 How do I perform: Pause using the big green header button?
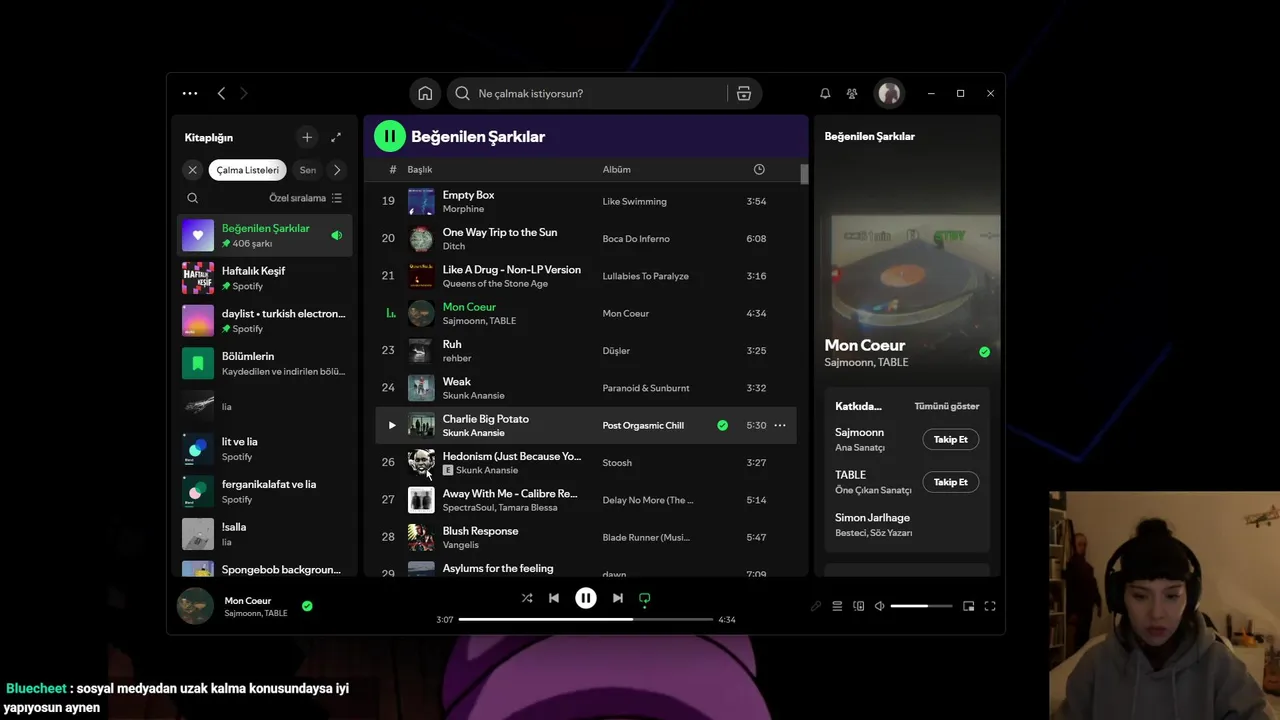click(389, 136)
